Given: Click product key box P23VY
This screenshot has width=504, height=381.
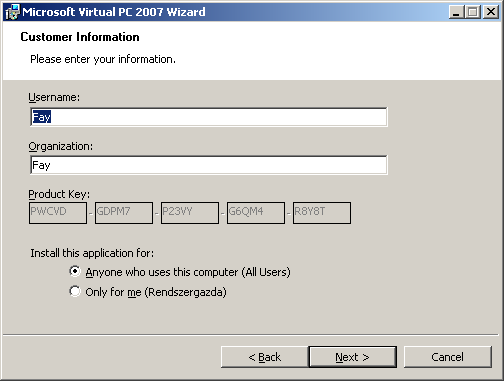Looking at the screenshot, I should coord(190,213).
